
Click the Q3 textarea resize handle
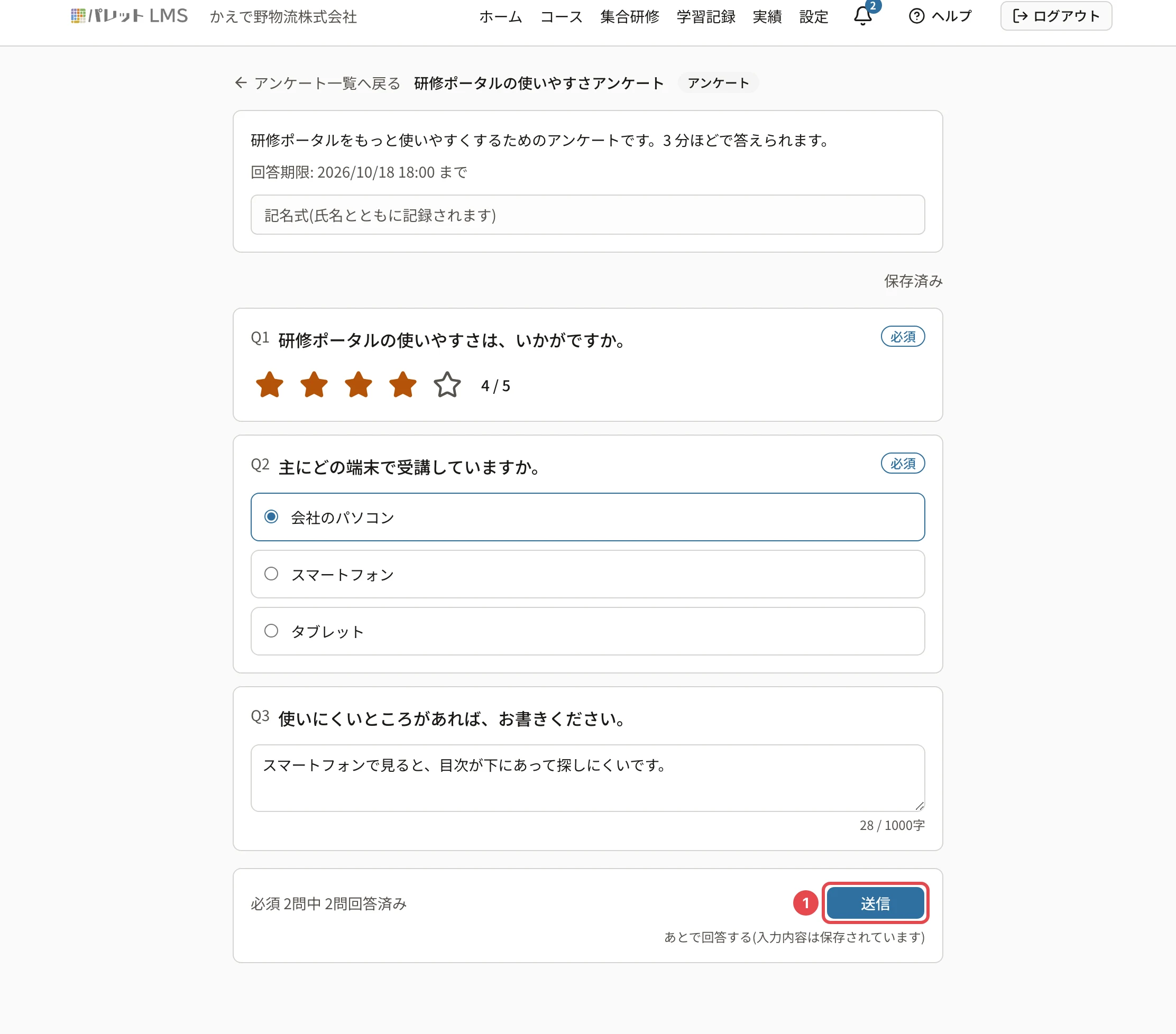coord(920,806)
